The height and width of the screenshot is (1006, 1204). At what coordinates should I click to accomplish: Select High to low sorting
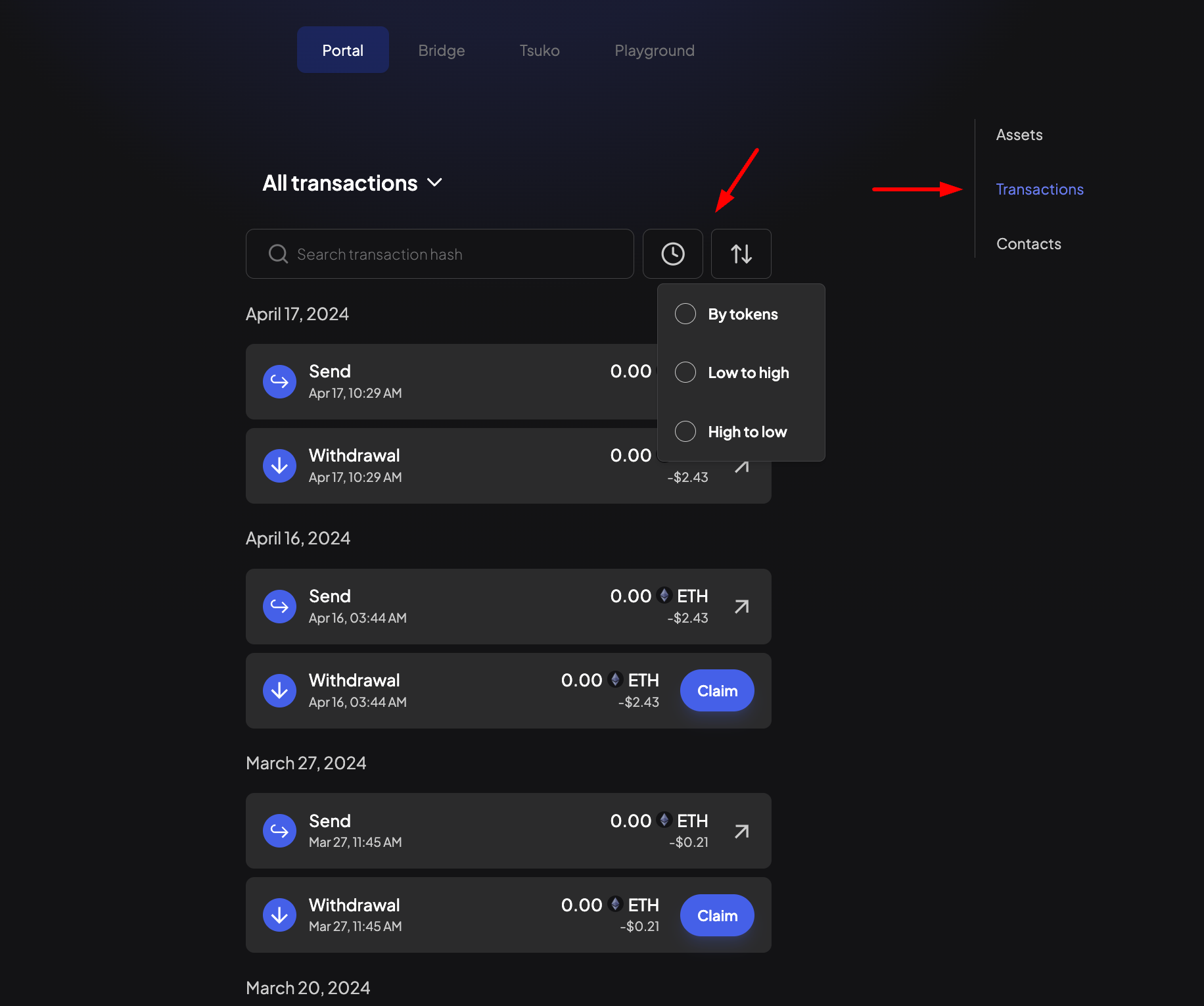[685, 431]
